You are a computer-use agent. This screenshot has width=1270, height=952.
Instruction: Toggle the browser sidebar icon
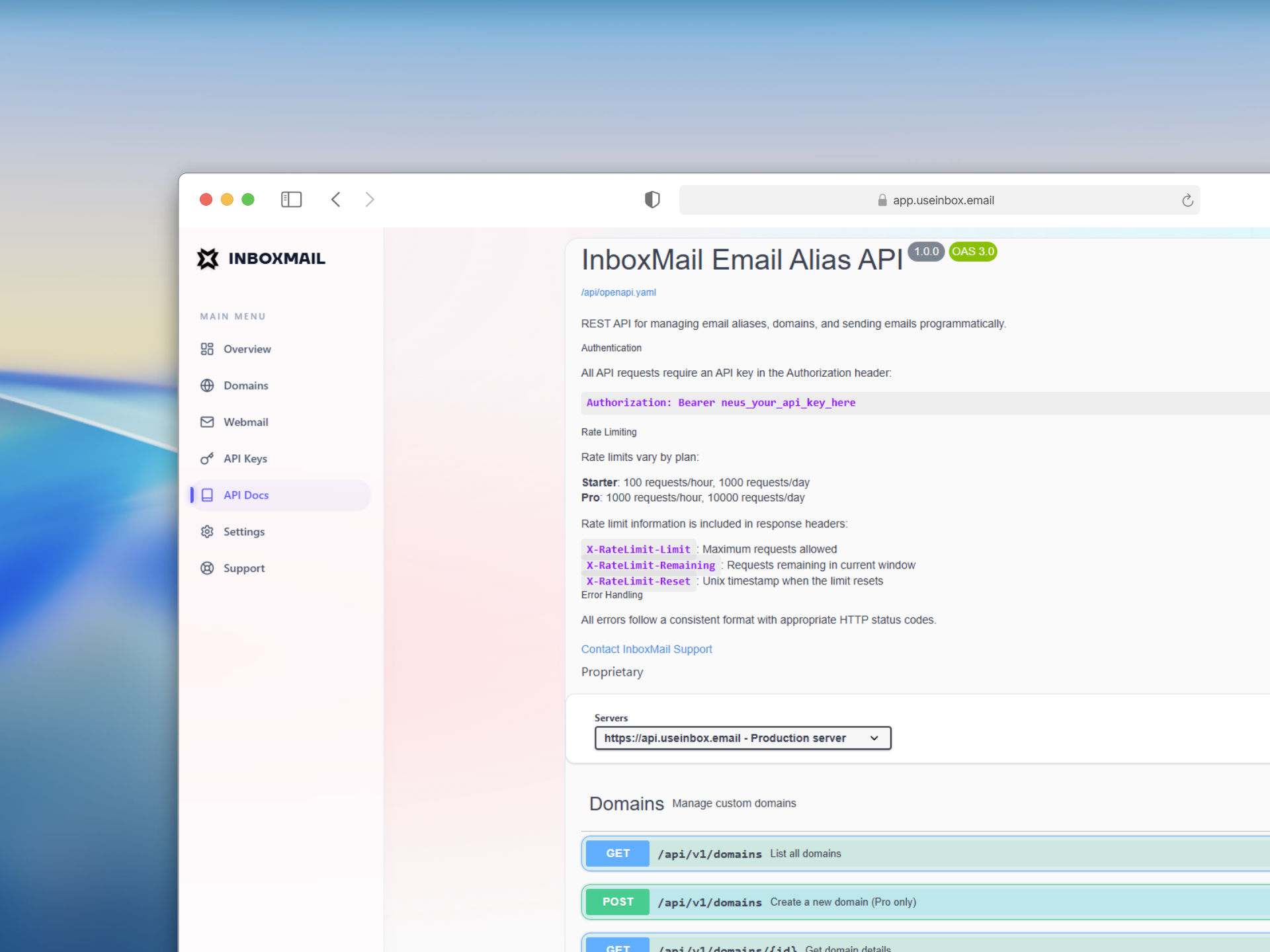pos(291,199)
